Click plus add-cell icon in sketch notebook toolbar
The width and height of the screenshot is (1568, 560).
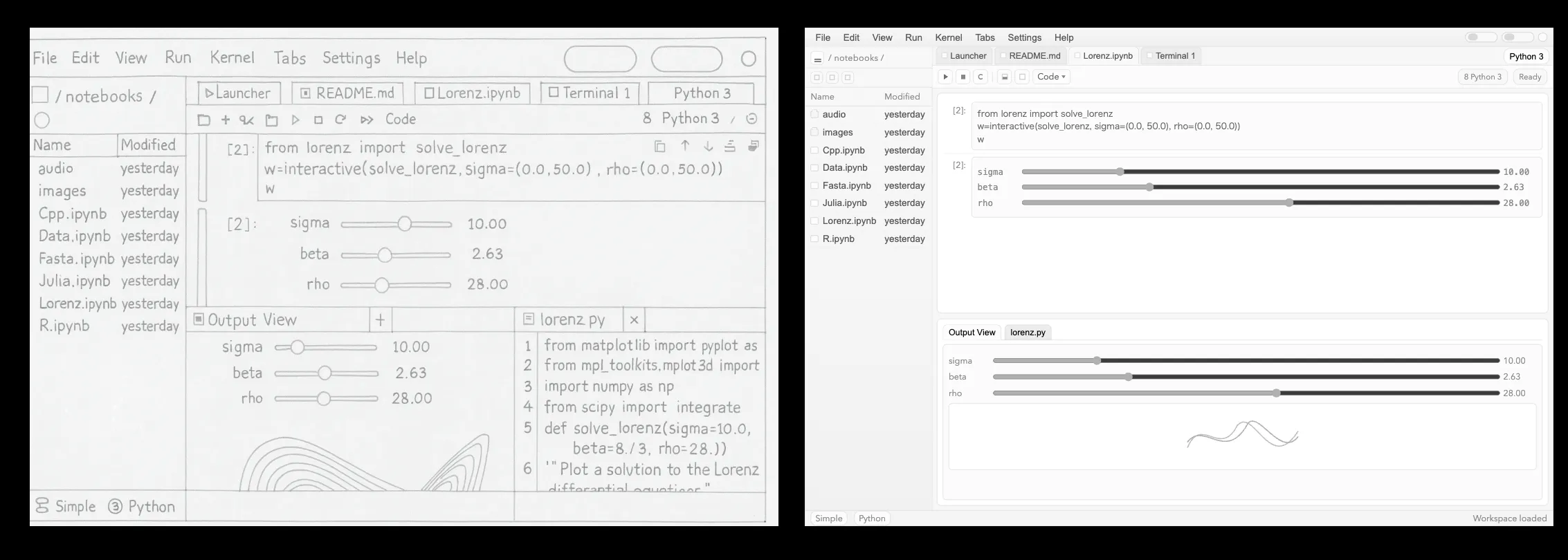(x=225, y=120)
